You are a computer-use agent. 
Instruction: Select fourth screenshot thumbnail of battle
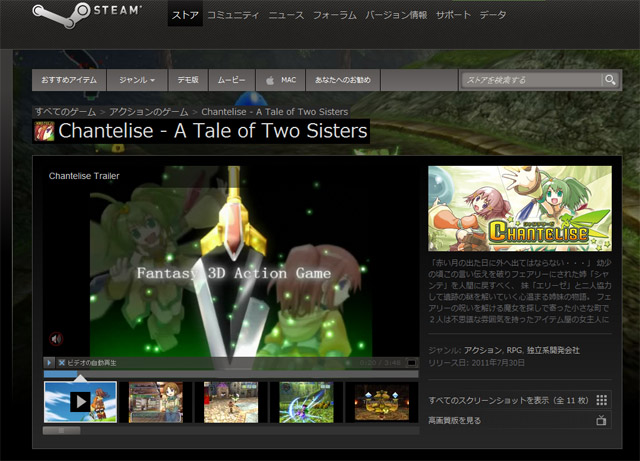point(306,402)
